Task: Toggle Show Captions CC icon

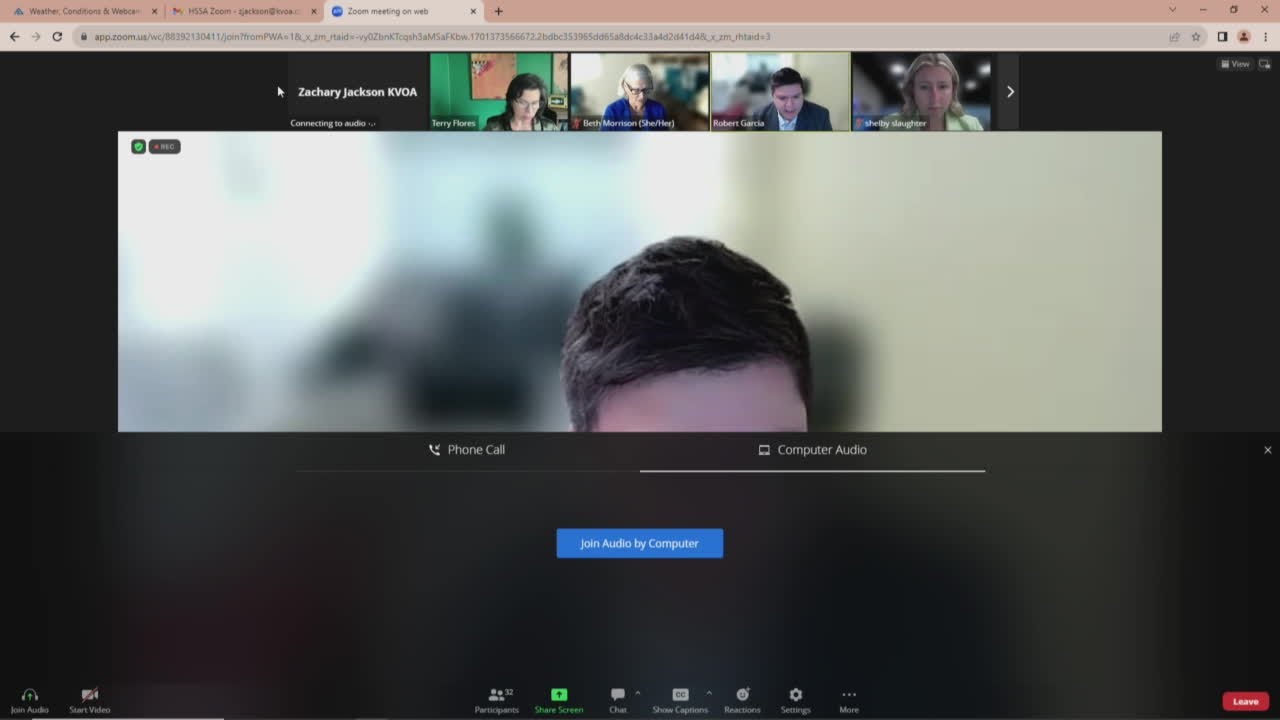Action: point(680,695)
